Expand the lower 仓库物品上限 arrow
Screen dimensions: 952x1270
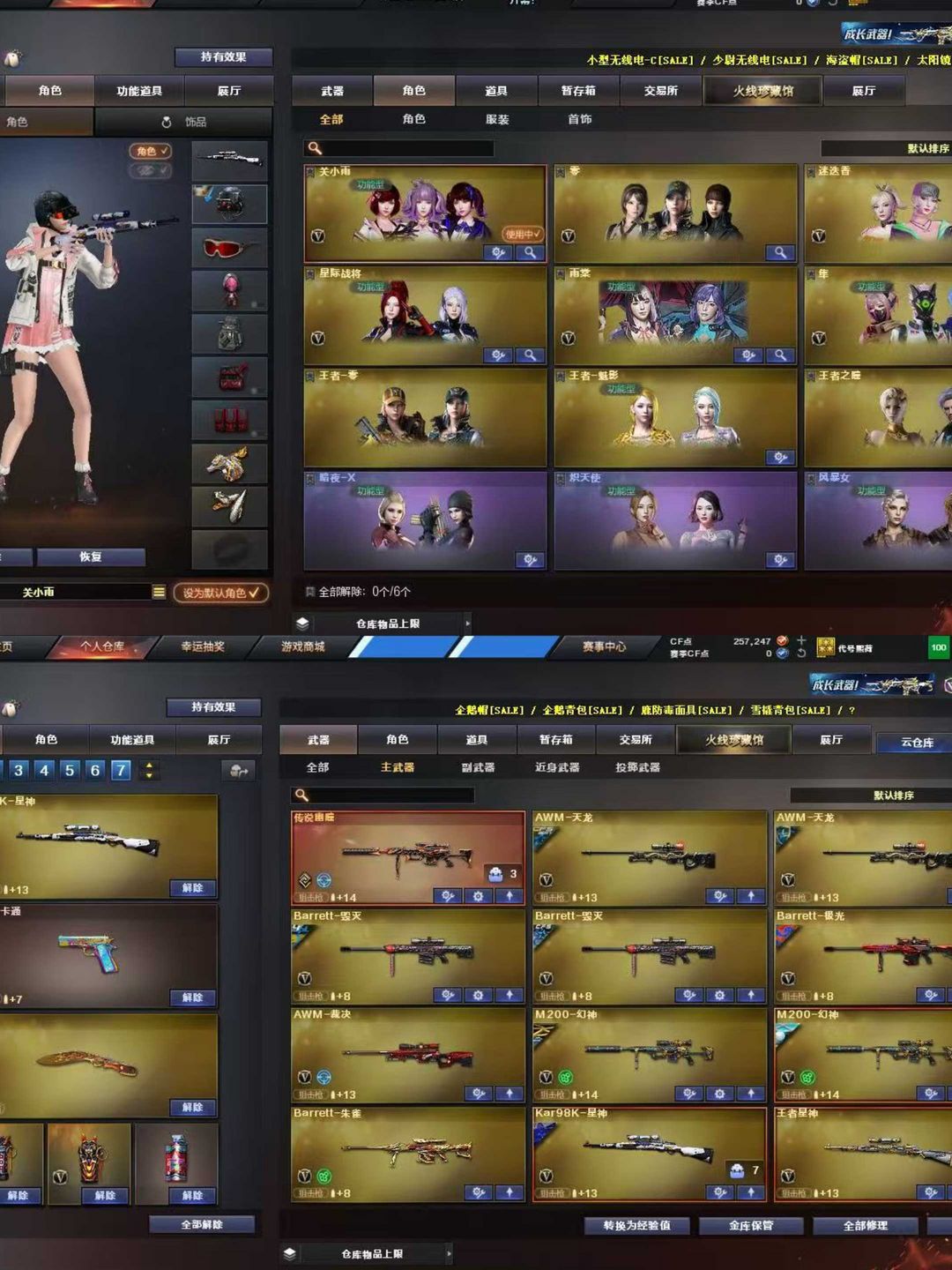pyautogui.click(x=449, y=1253)
